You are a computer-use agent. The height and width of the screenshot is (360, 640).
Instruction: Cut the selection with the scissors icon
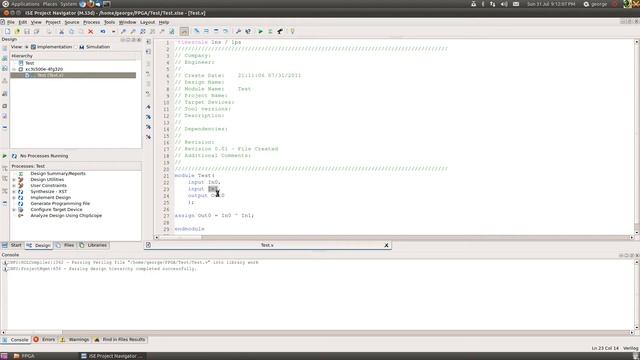61,31
